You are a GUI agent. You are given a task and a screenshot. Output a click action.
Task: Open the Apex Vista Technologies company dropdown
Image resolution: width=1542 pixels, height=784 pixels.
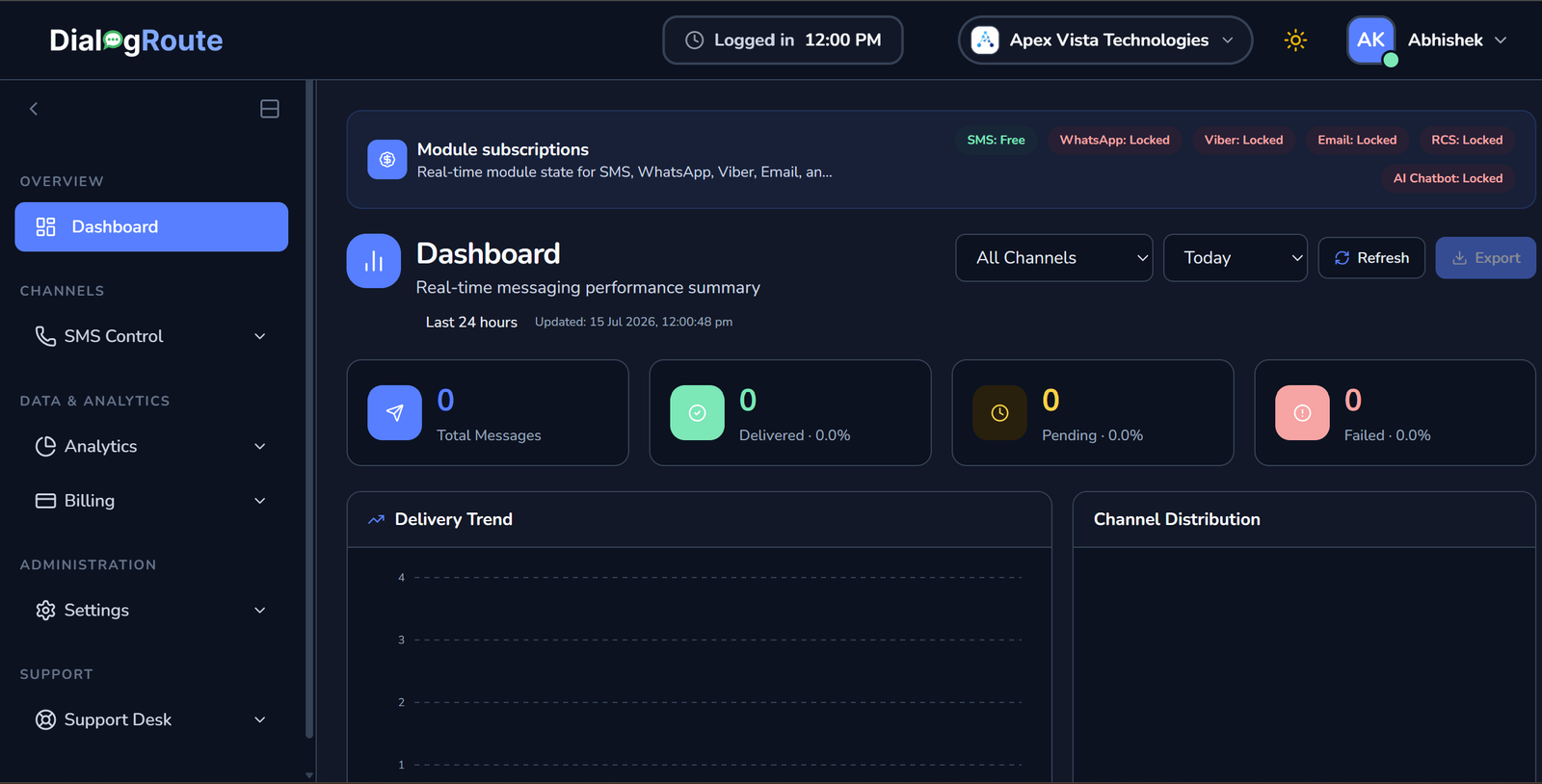(x=1105, y=40)
